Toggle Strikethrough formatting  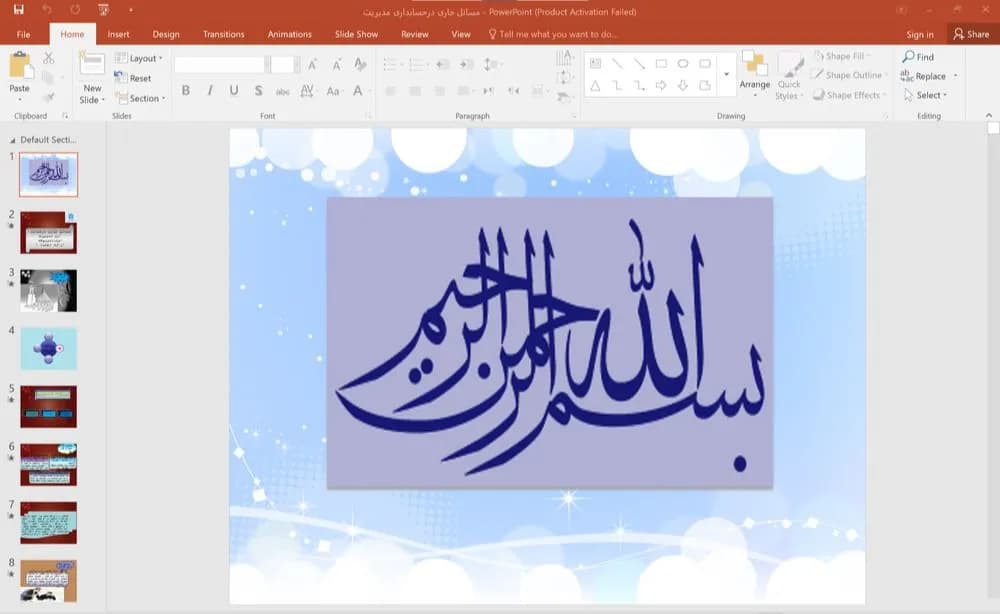pos(283,91)
